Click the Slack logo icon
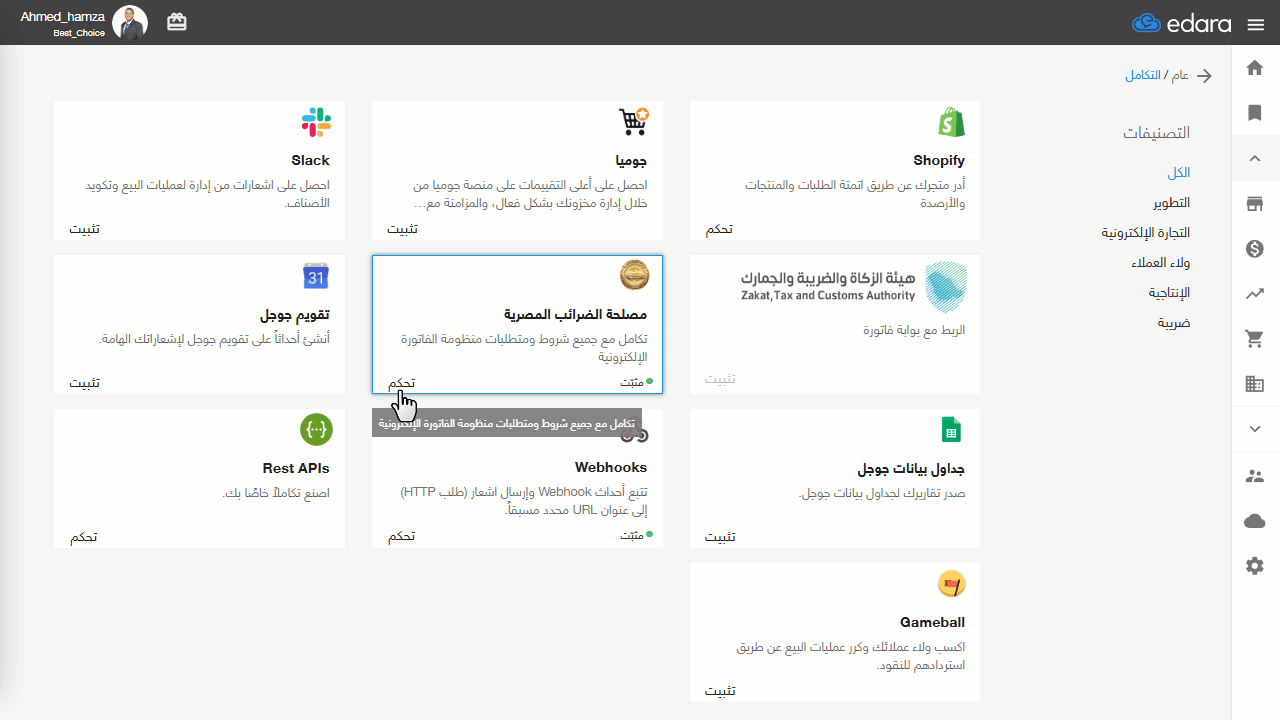Image resolution: width=1280 pixels, height=720 pixels. 316,122
